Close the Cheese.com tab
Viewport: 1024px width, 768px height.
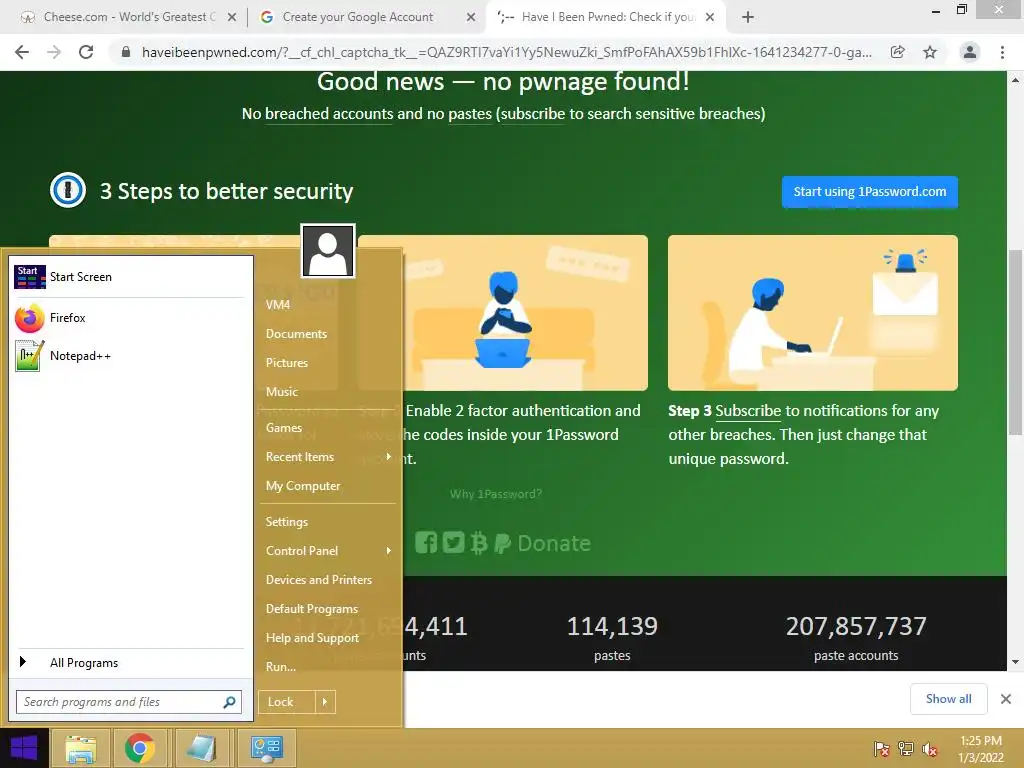(x=232, y=18)
